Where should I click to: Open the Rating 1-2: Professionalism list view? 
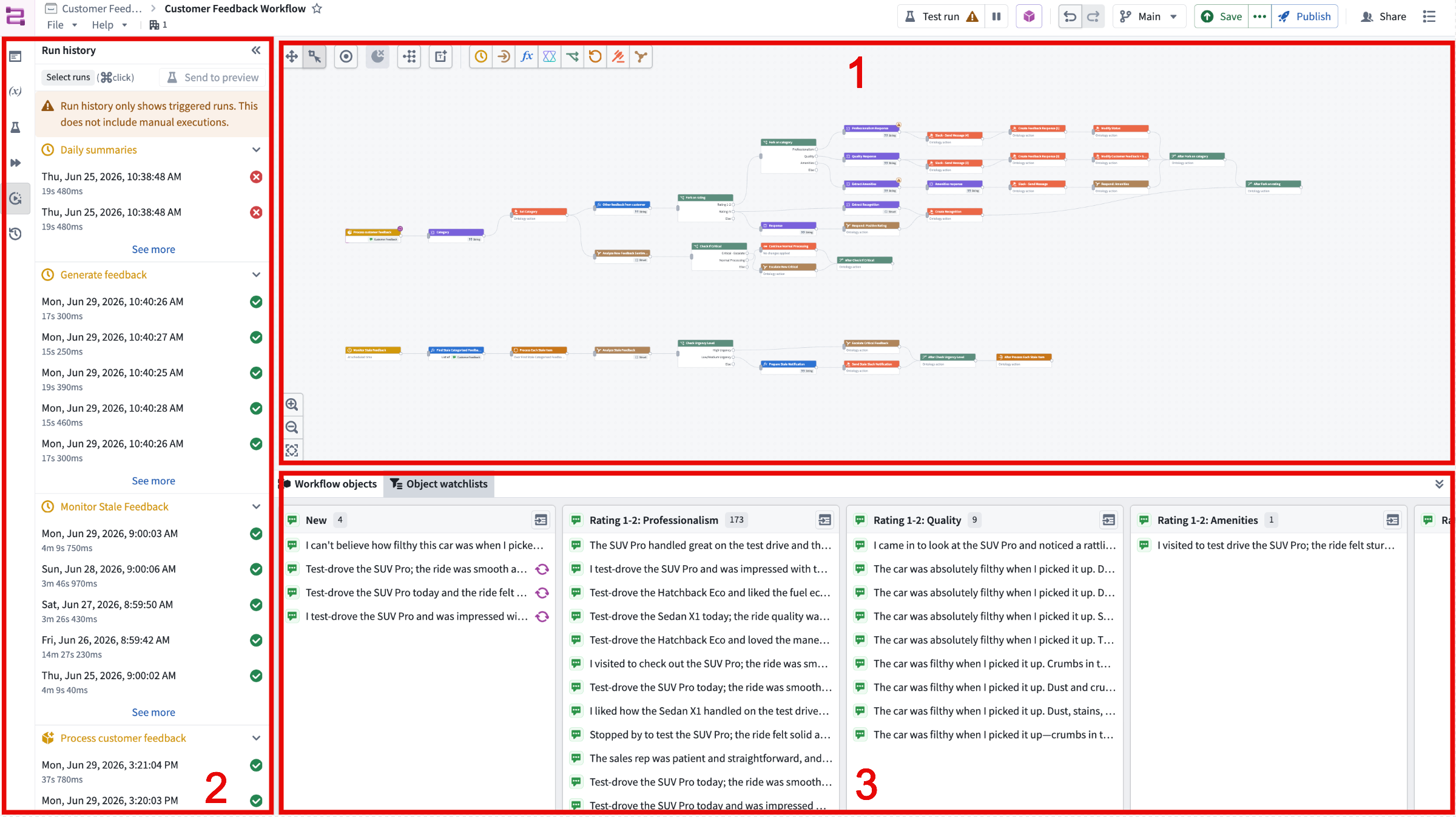(x=824, y=520)
